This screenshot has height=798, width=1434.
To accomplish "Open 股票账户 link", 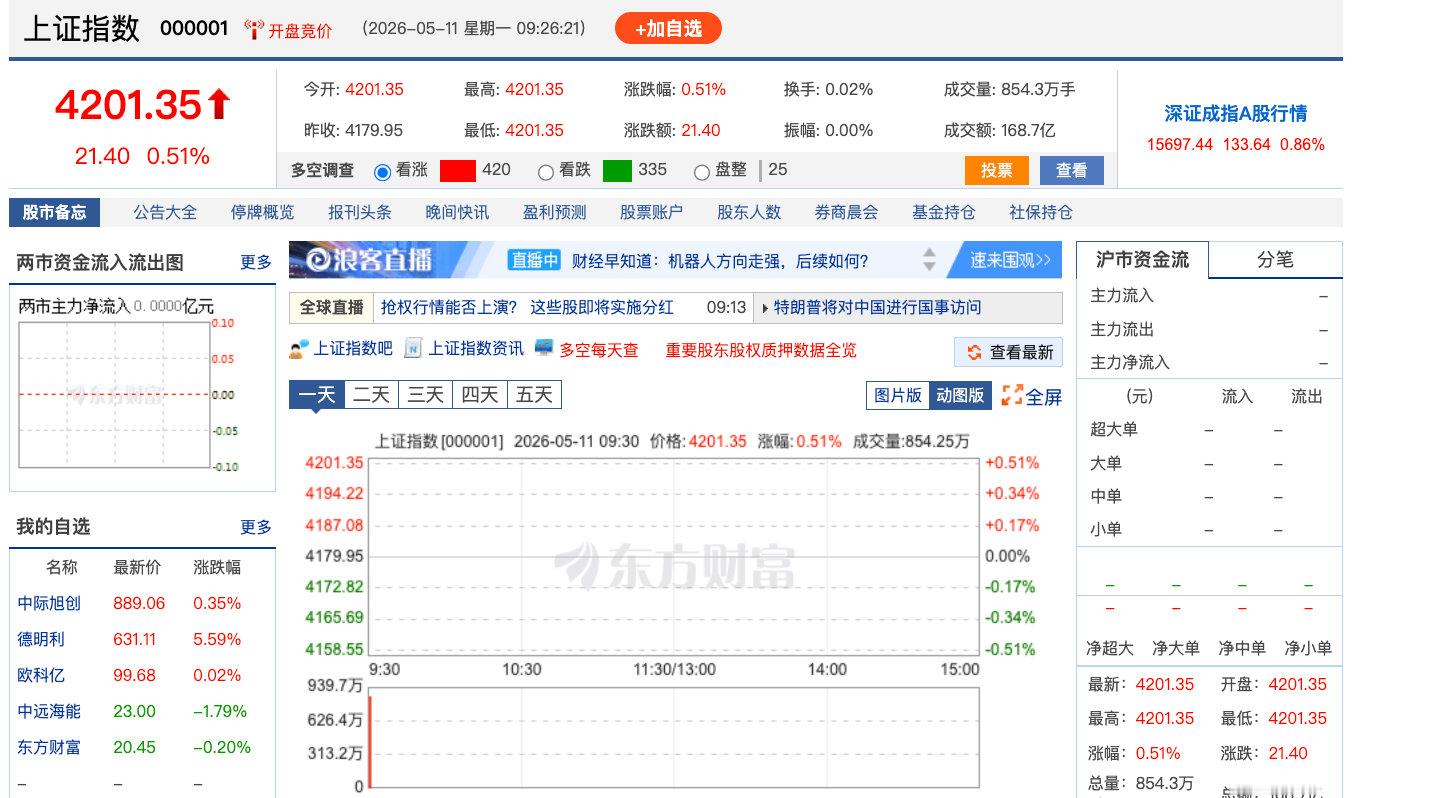I will point(651,212).
